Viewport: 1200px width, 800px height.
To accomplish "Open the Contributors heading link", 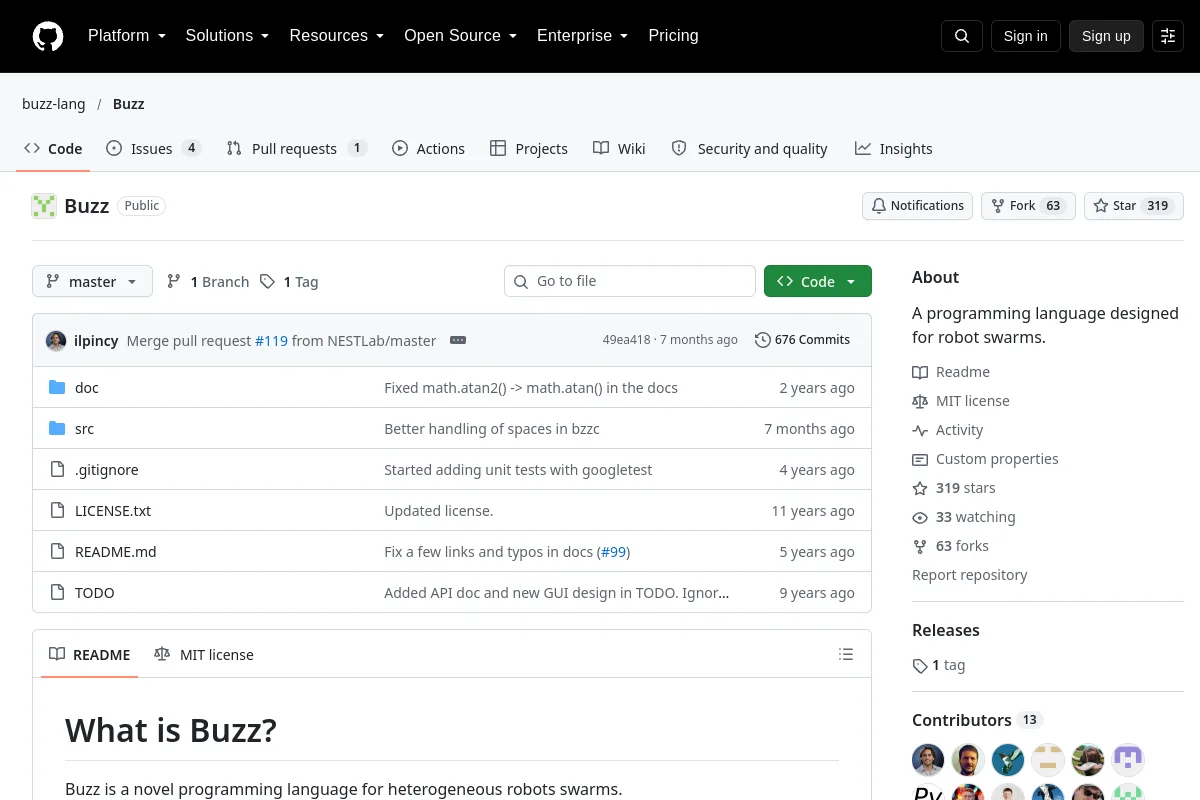I will coord(977,720).
